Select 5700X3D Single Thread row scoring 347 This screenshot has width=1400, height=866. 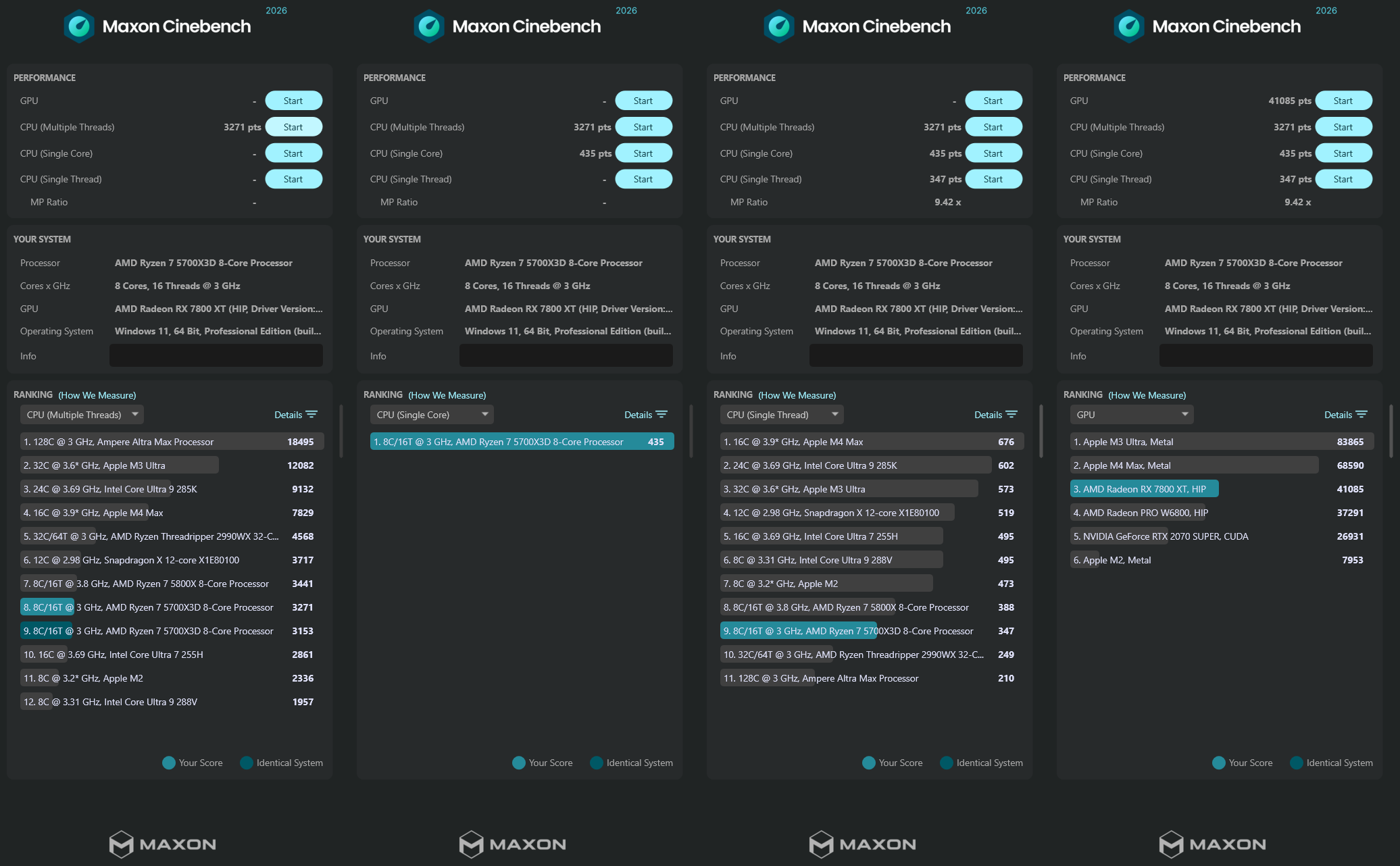click(872, 631)
